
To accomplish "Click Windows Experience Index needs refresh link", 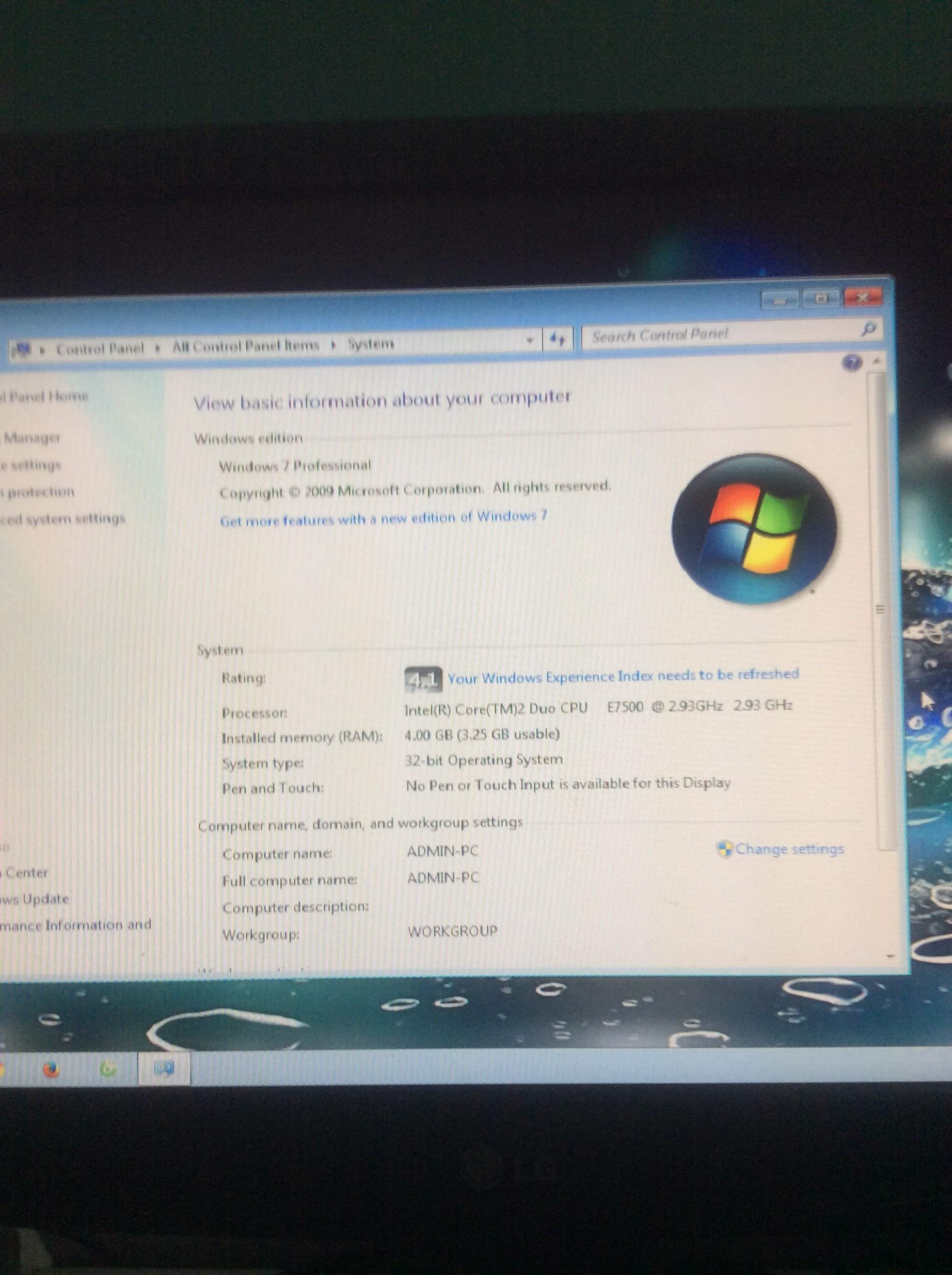I will click(624, 676).
